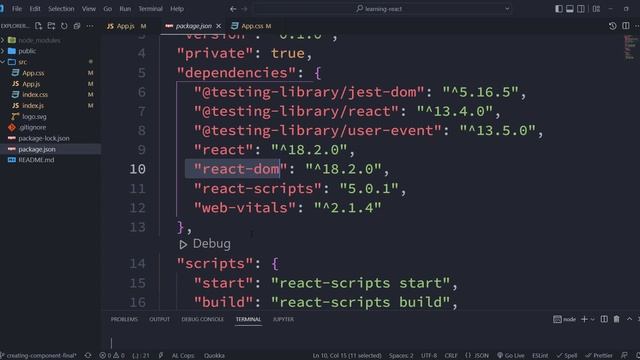The height and width of the screenshot is (360, 640).
Task: Go back using the navigation arrow
Action: point(233,9)
